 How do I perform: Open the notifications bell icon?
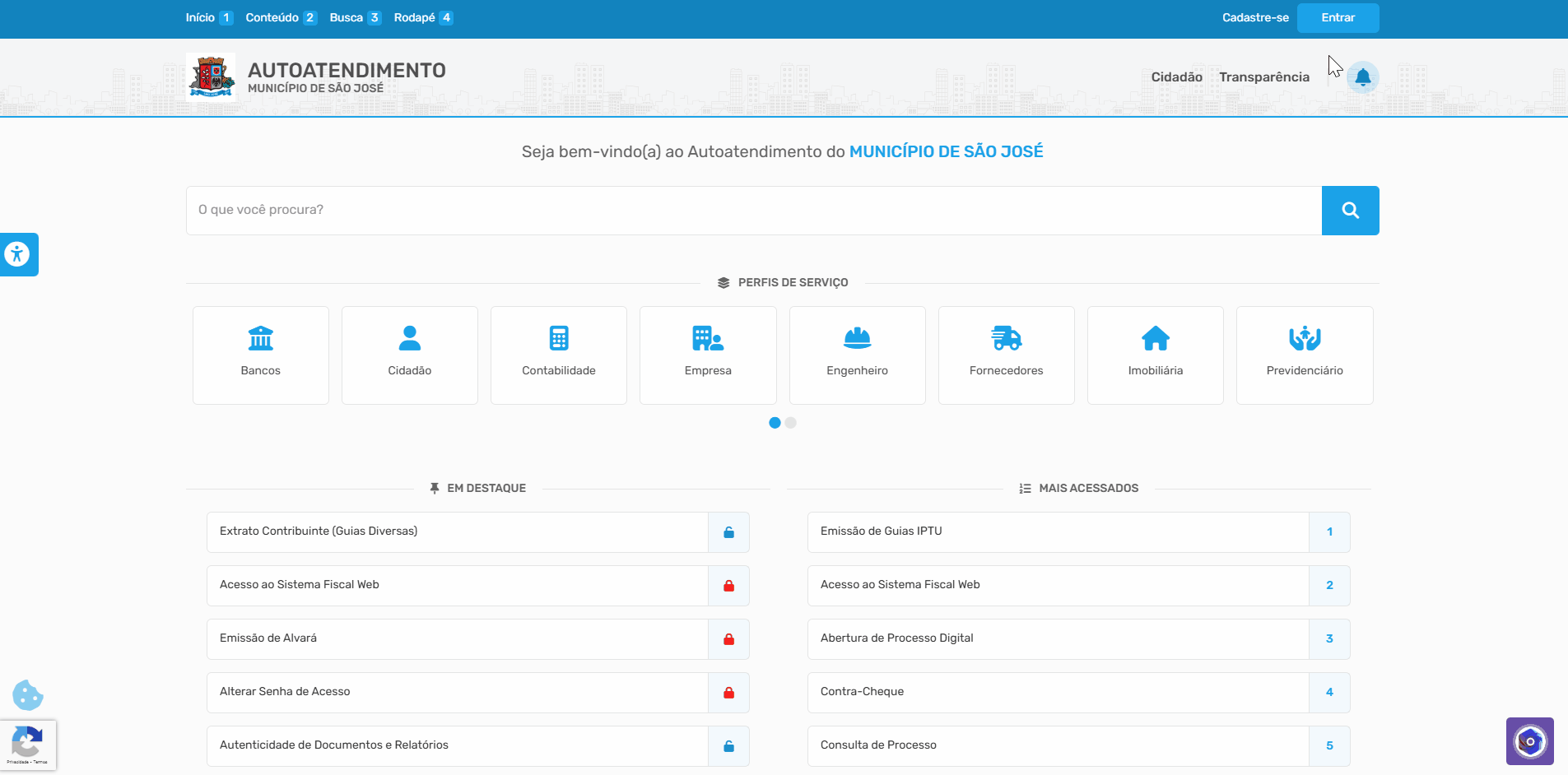[1362, 77]
